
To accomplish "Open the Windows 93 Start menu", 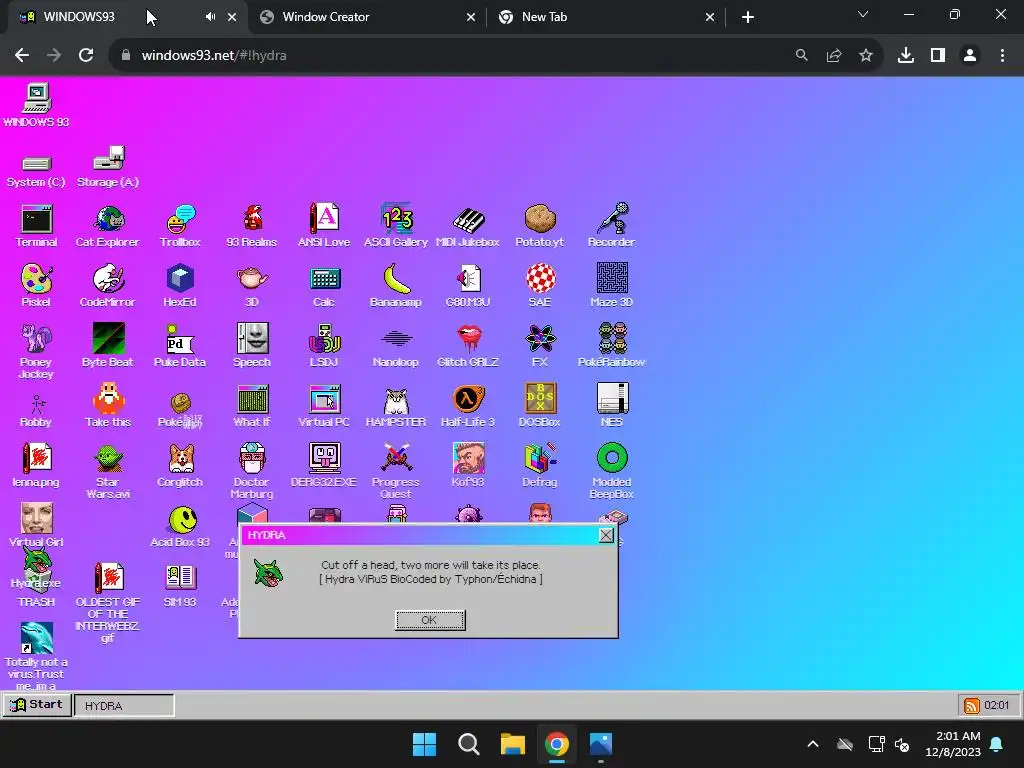I will (37, 705).
